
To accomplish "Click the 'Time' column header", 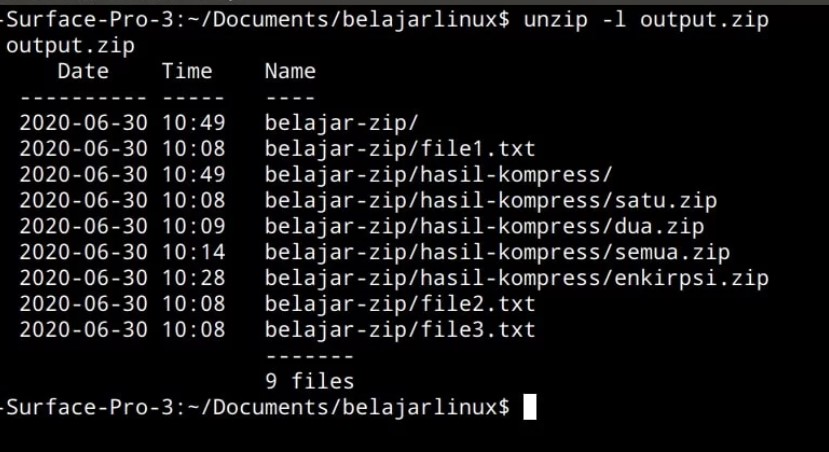I will [187, 71].
